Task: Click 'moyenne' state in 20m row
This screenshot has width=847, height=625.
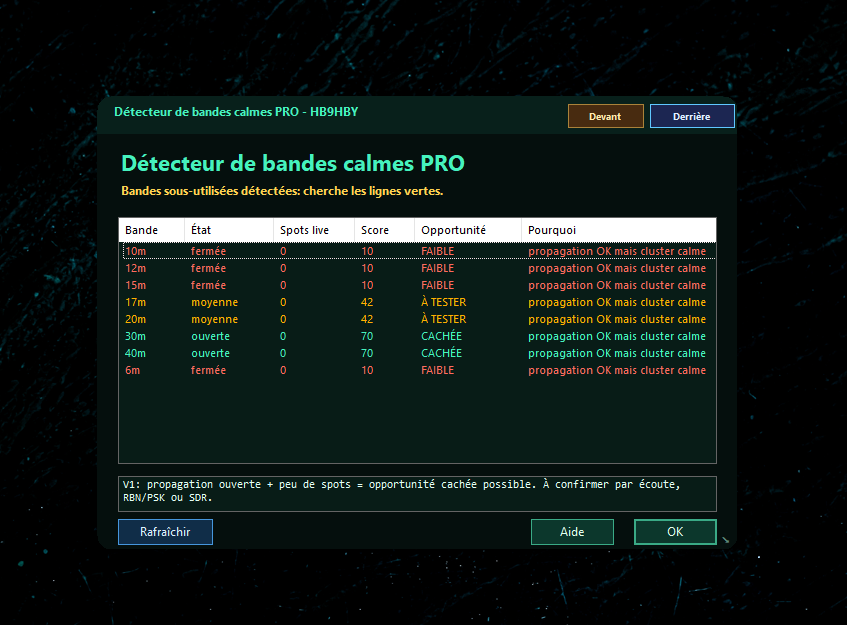Action: point(214,319)
